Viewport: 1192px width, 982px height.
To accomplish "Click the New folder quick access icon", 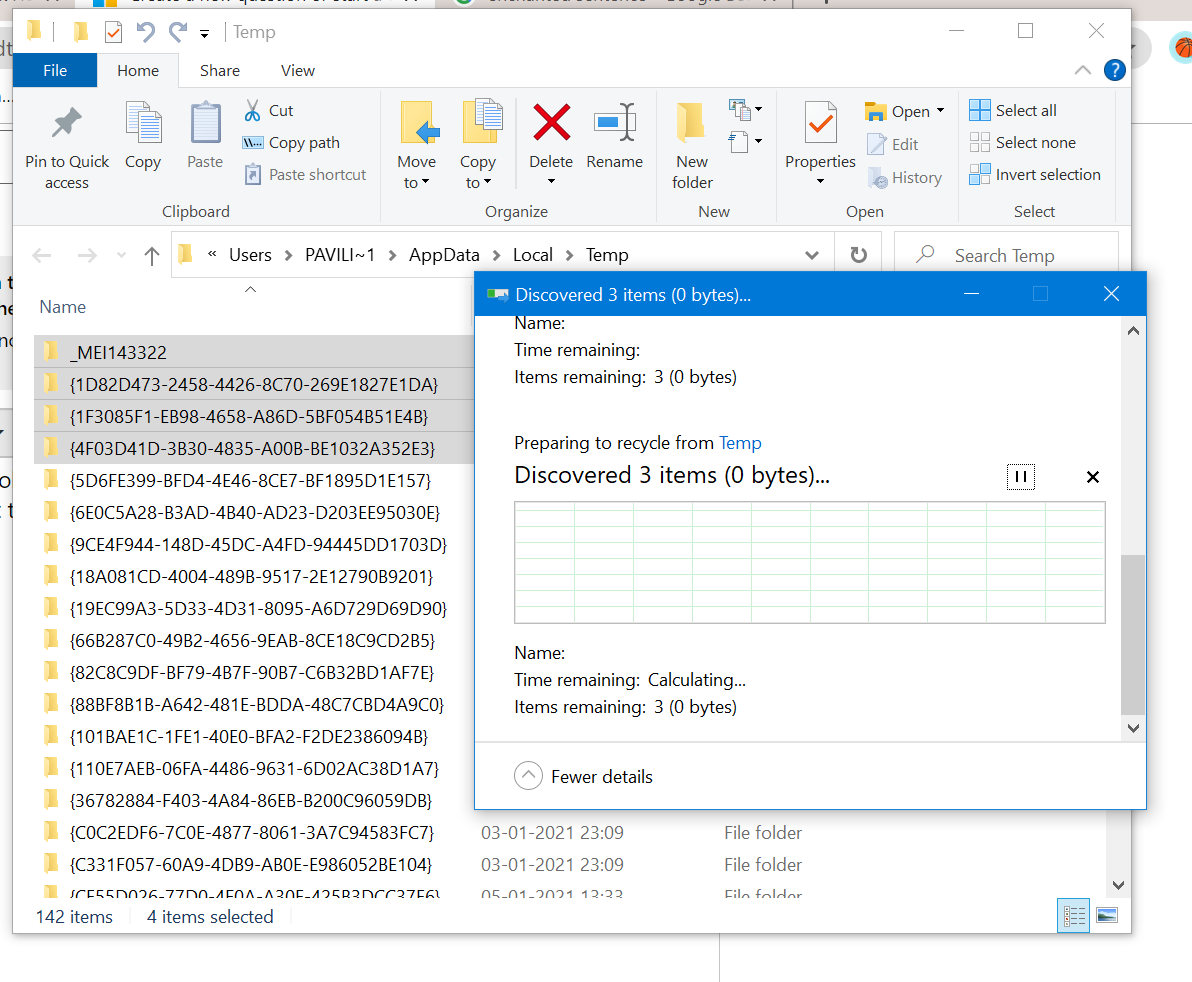I will [81, 32].
